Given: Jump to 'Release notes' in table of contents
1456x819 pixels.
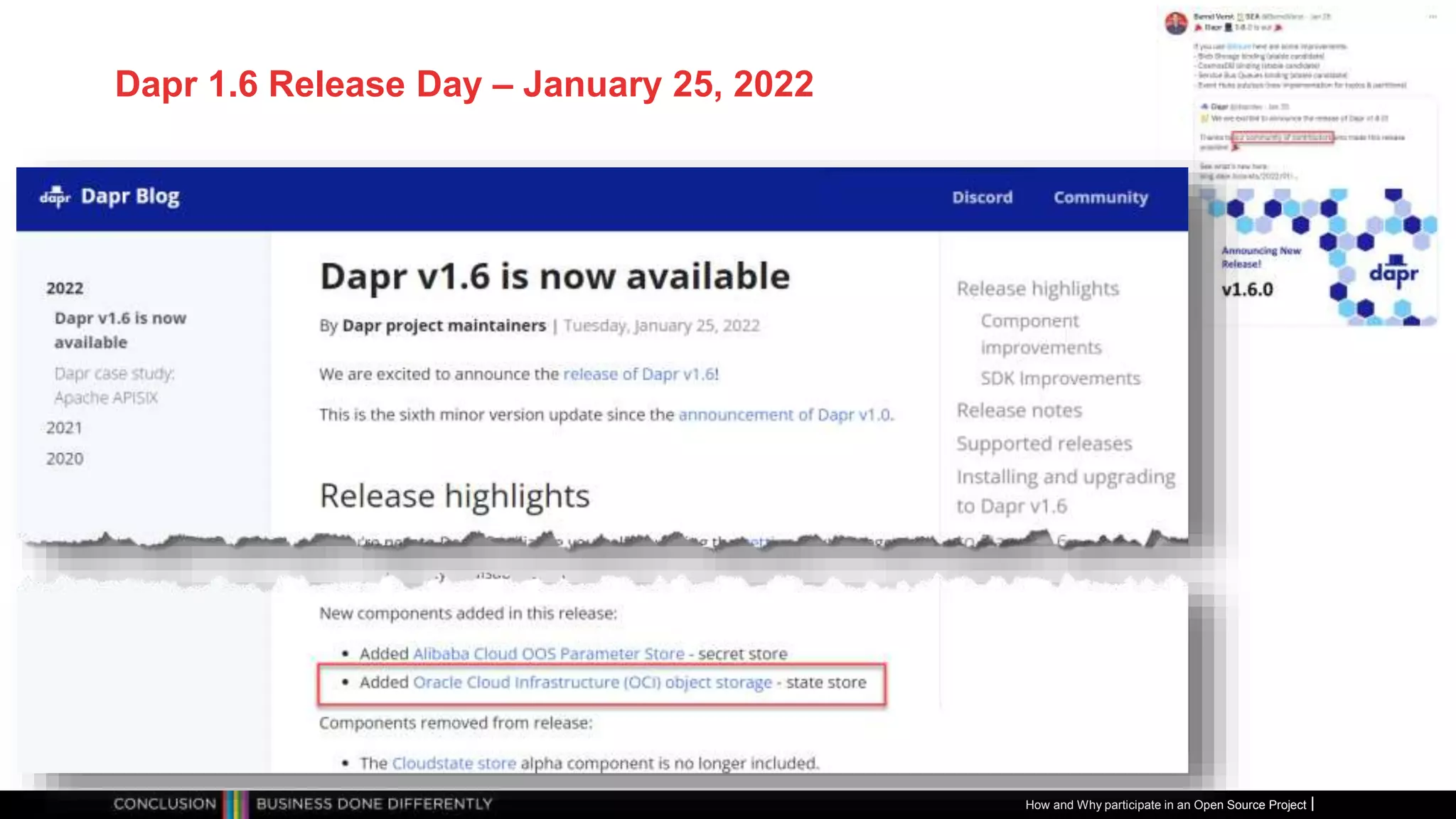Looking at the screenshot, I should (1019, 410).
